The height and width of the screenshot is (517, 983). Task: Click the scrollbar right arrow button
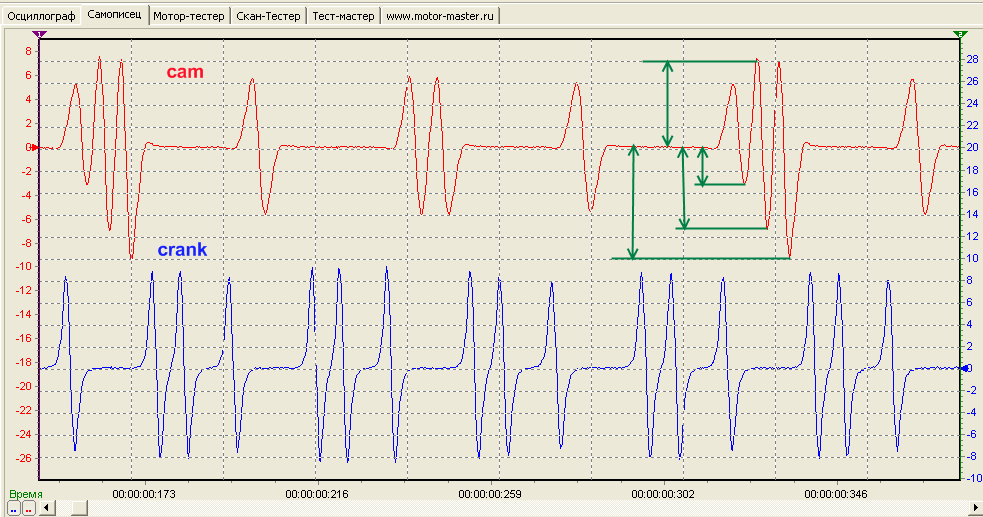pyautogui.click(x=975, y=508)
